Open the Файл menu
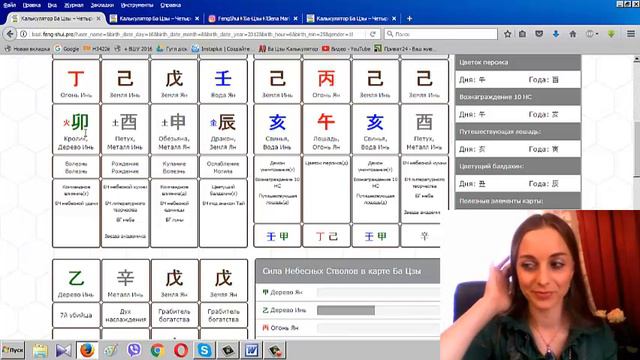Image resolution: width=640 pixels, height=360 pixels. click(x=9, y=5)
